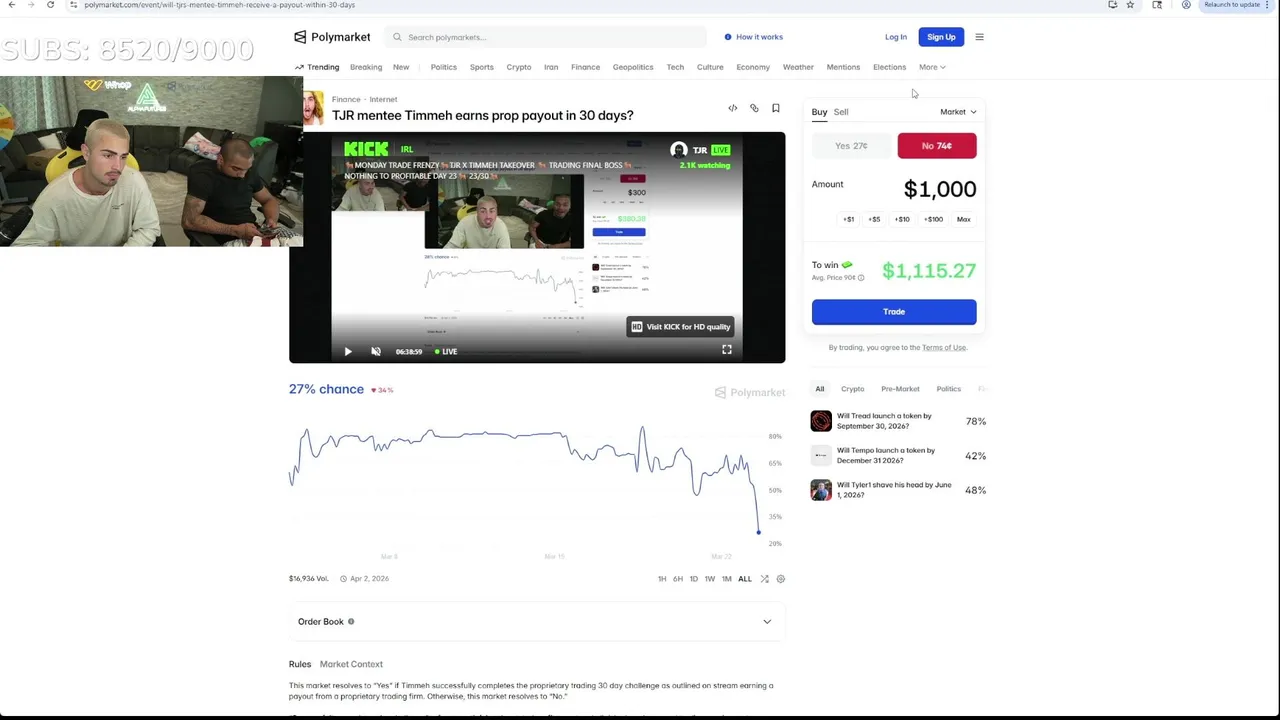Select the Yes 27¢ outcome

point(852,146)
